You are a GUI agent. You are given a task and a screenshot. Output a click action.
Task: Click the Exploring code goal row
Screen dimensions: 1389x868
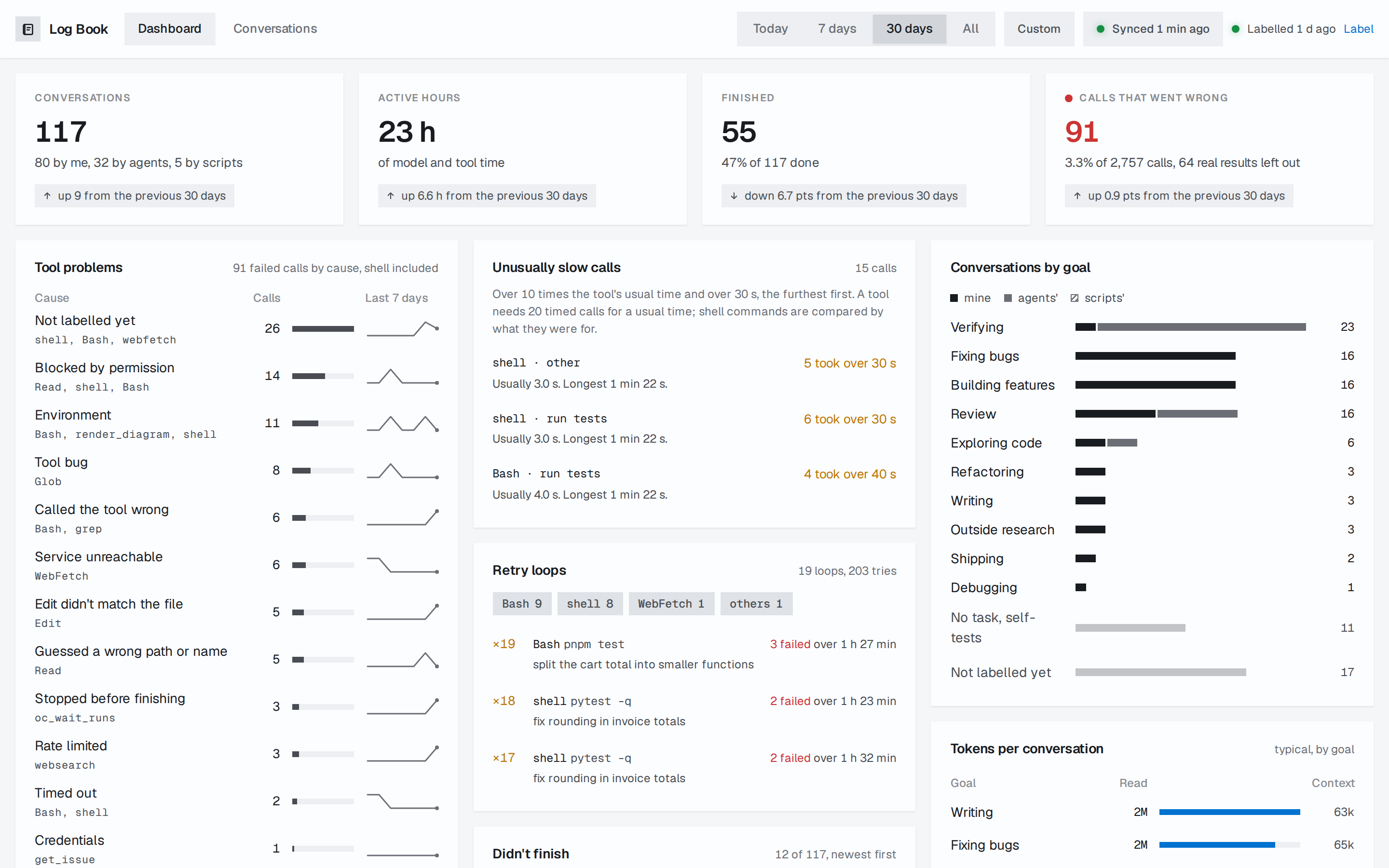coord(1152,443)
